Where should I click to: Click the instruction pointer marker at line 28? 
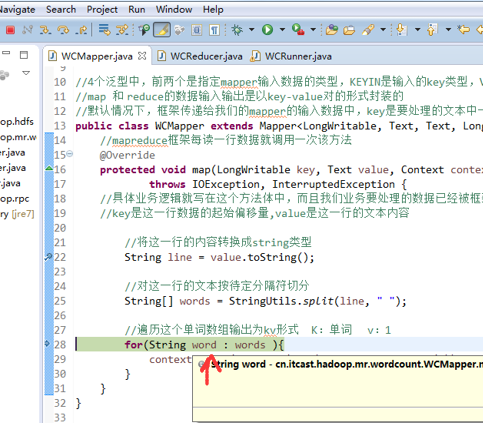point(48,343)
